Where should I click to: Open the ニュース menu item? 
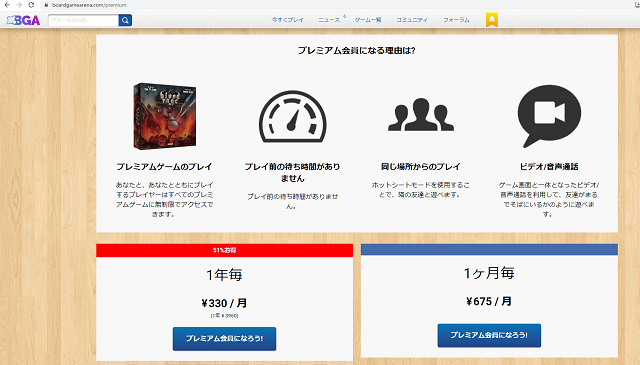329,20
